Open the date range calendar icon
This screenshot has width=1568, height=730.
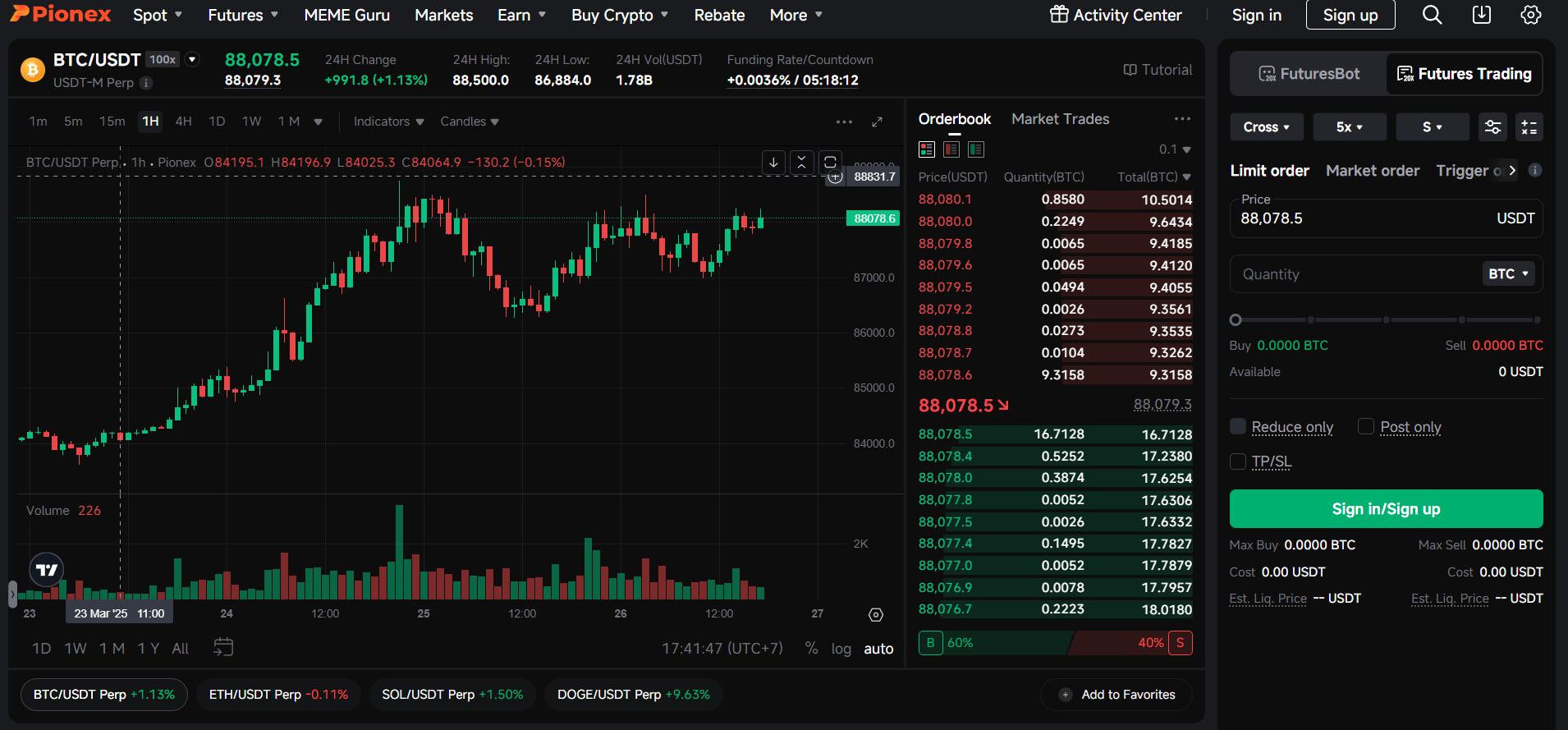[223, 647]
